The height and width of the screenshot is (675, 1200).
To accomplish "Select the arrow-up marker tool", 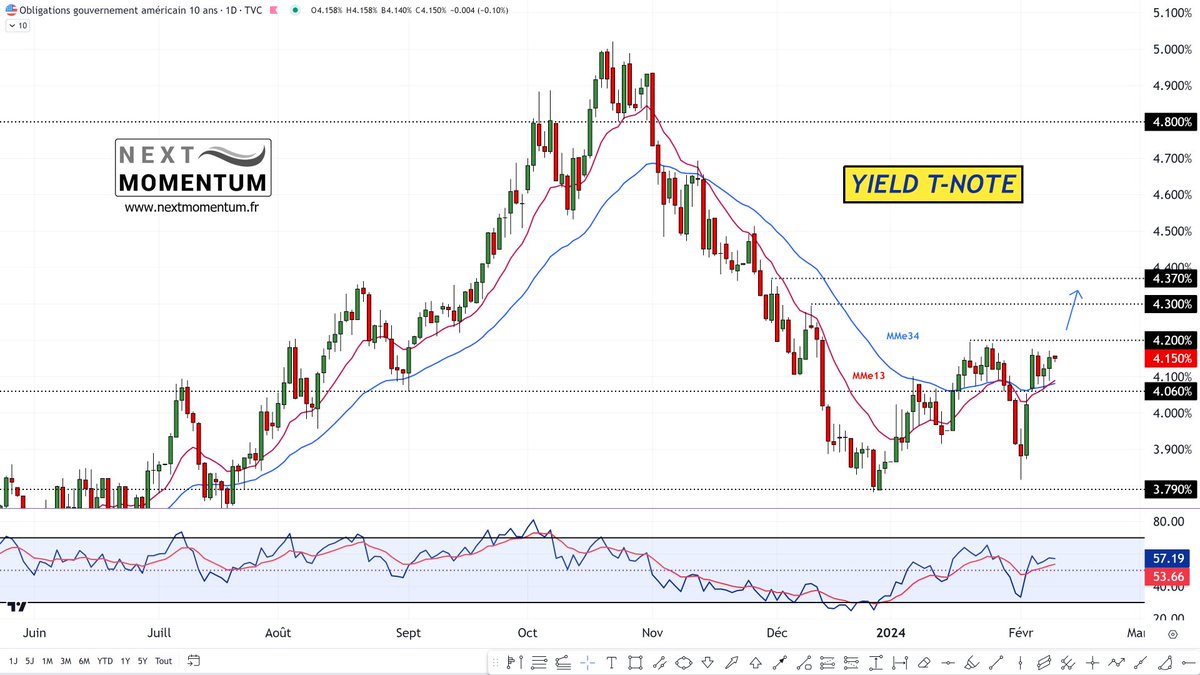I will (x=755, y=662).
